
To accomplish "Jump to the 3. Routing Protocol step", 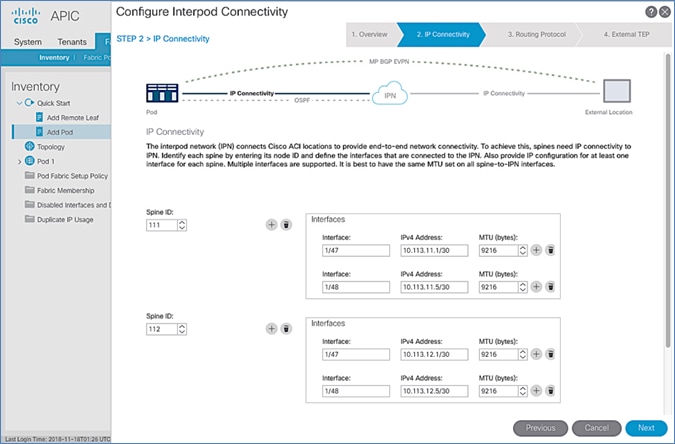I will (x=536, y=34).
